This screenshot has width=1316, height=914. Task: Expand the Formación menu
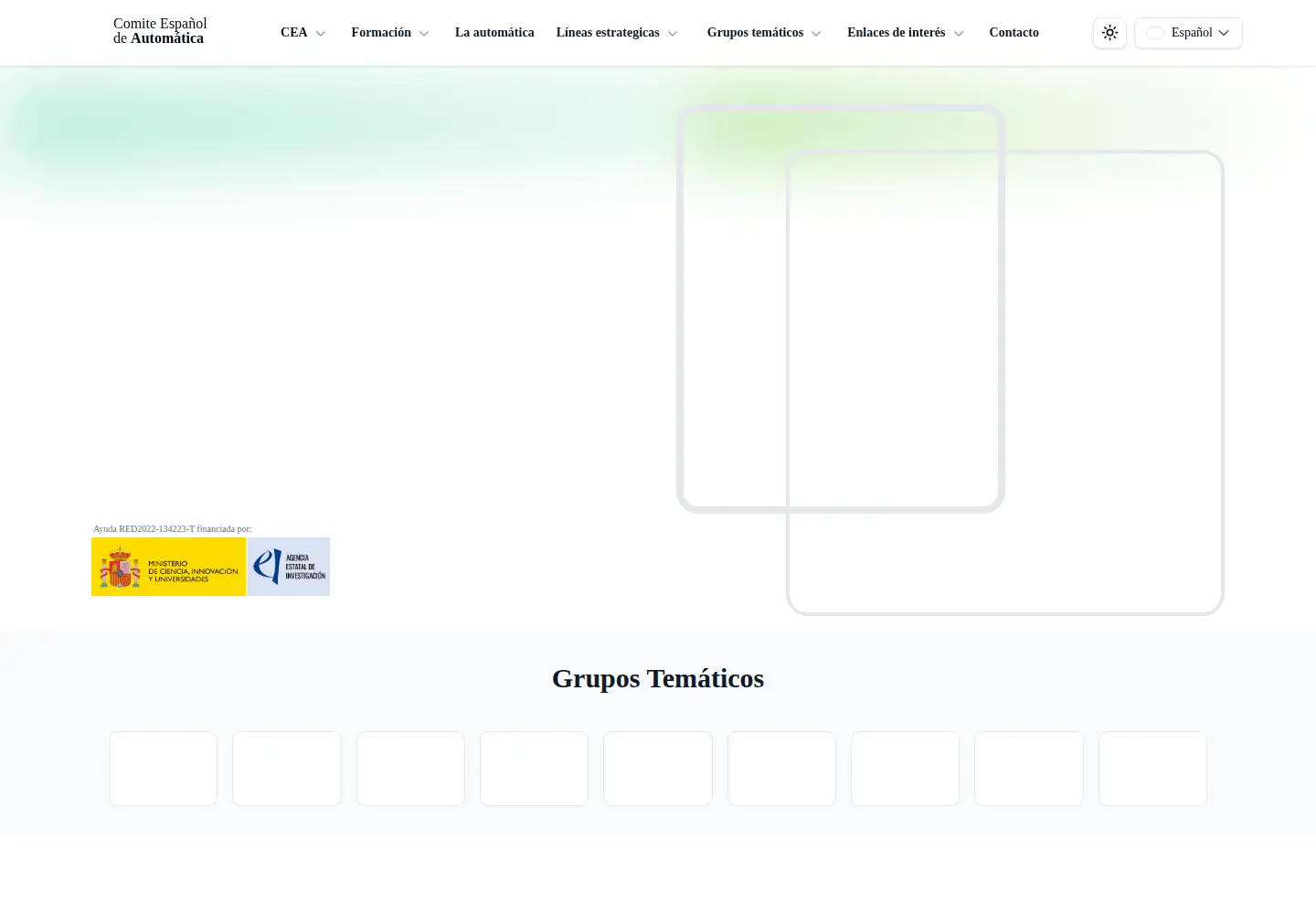click(390, 33)
